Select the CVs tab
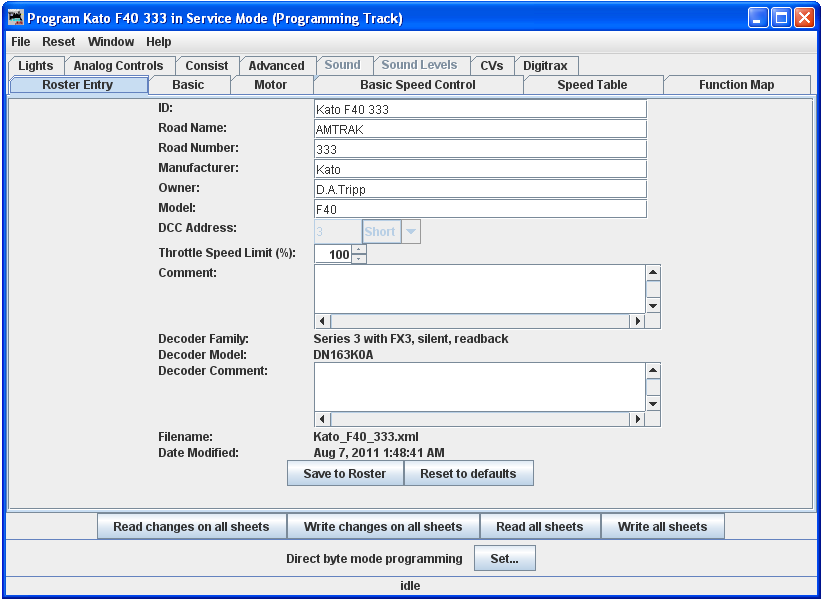 coord(491,66)
